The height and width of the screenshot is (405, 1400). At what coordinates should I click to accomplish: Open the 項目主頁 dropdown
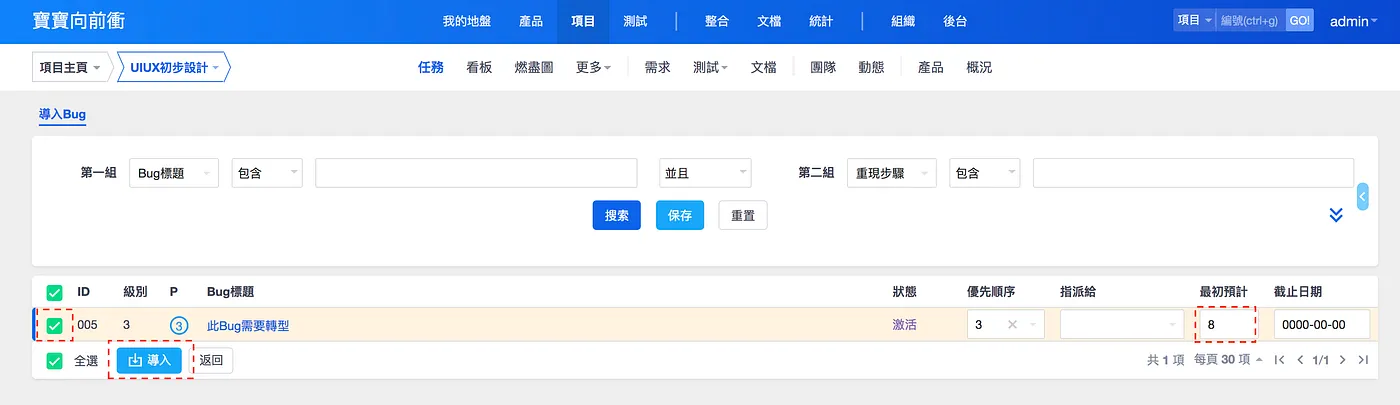(x=72, y=68)
